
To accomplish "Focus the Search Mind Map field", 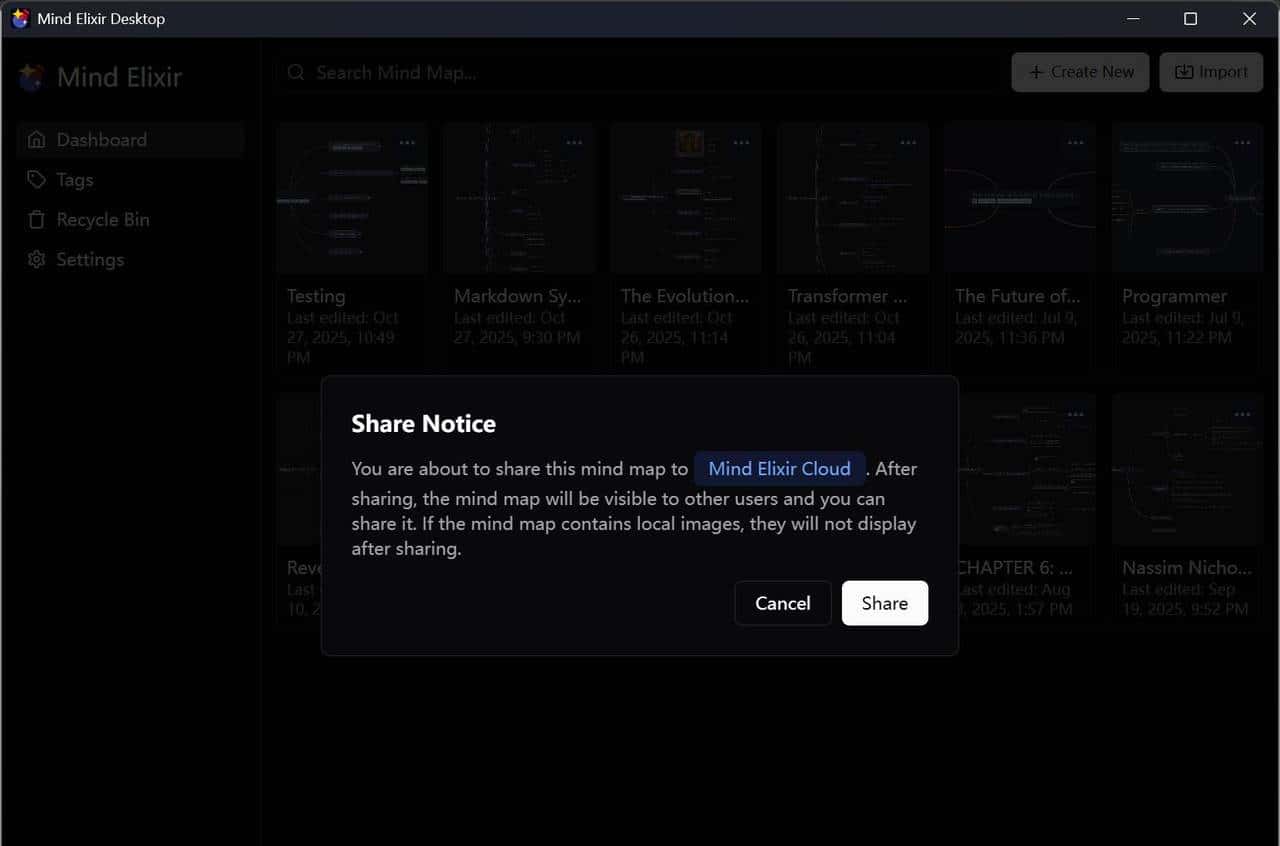I will [x=640, y=72].
